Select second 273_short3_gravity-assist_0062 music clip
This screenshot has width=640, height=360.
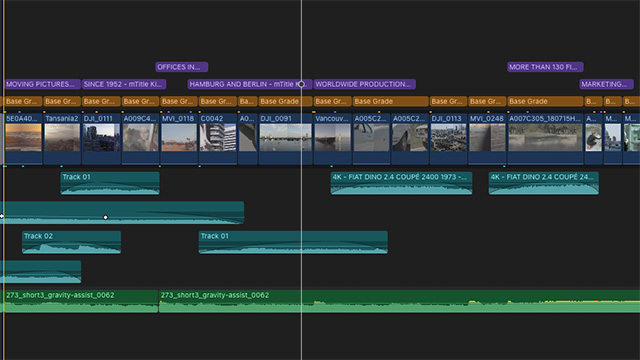pos(400,301)
